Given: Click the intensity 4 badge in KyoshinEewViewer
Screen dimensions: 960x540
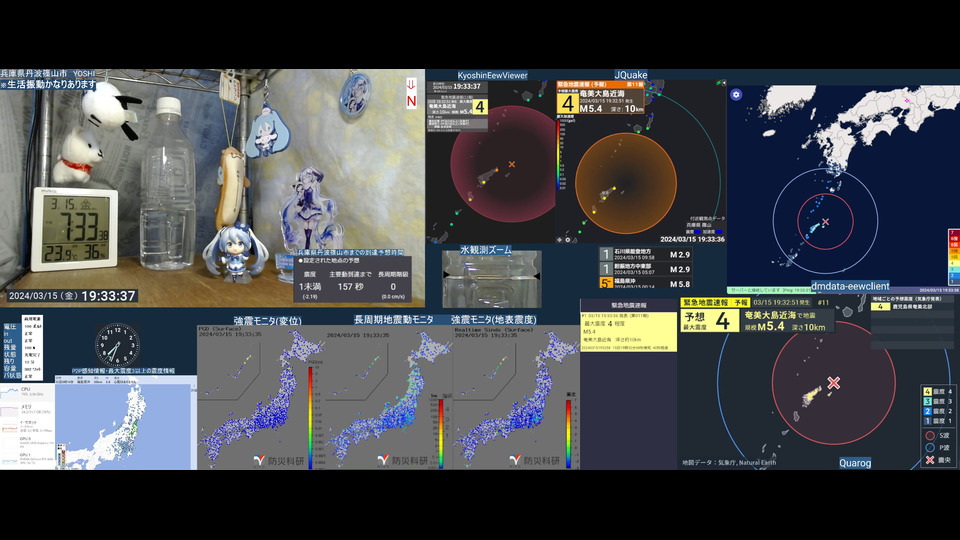Looking at the screenshot, I should click(x=480, y=107).
